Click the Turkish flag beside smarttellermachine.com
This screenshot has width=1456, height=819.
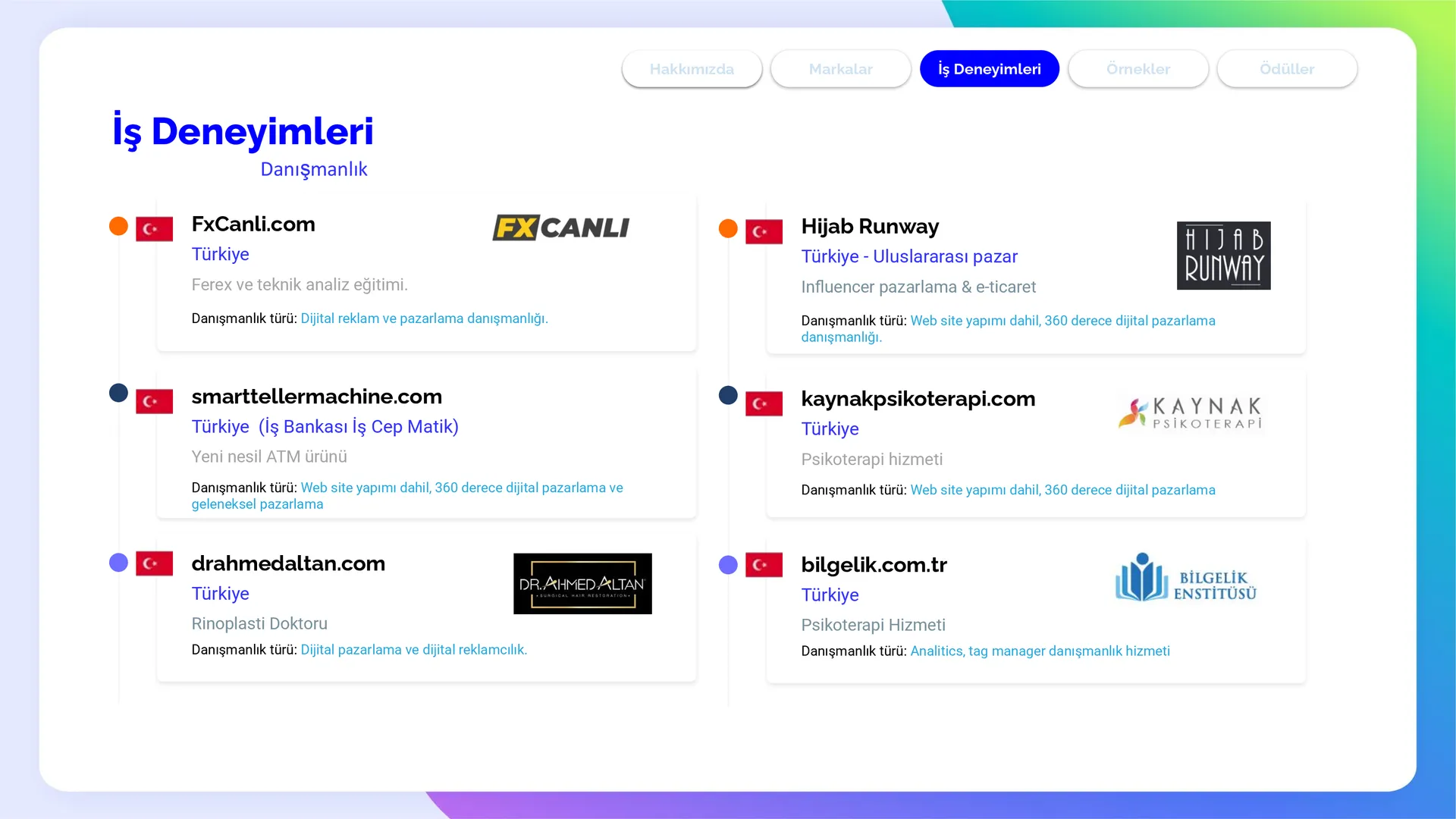click(x=154, y=401)
